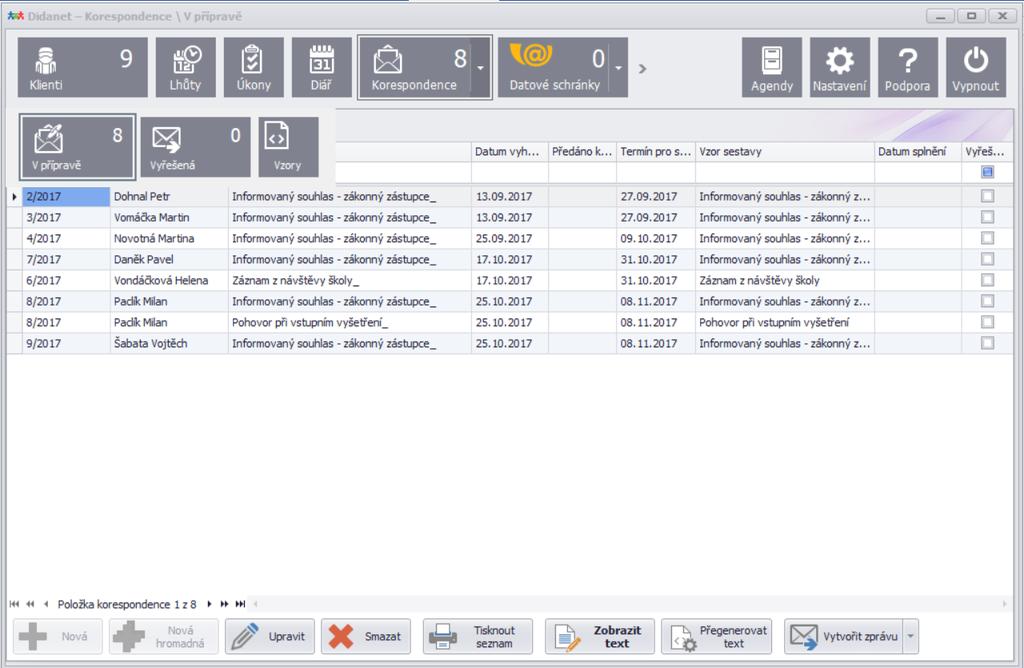Expand the Datové schránky dropdown arrow
This screenshot has height=668, width=1024.
pos(618,67)
